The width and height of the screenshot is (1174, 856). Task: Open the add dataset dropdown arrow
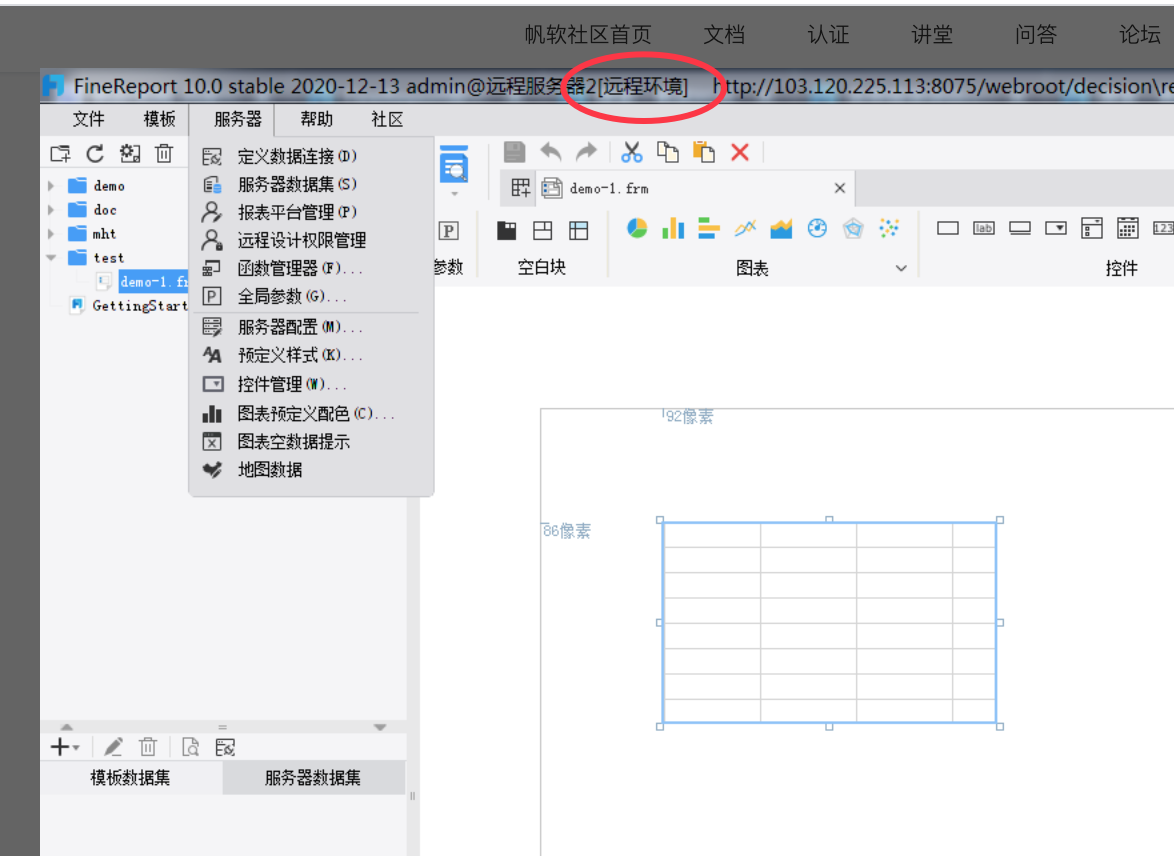(76, 748)
